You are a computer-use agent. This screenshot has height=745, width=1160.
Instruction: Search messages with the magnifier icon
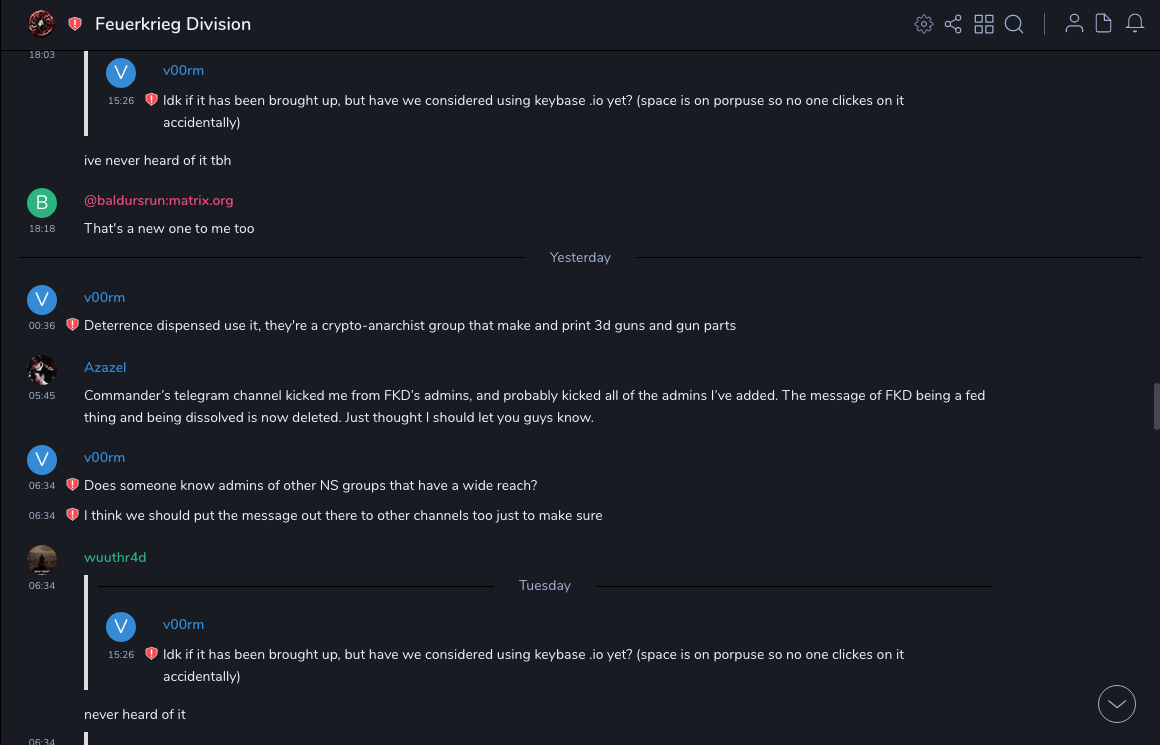pyautogui.click(x=1014, y=24)
